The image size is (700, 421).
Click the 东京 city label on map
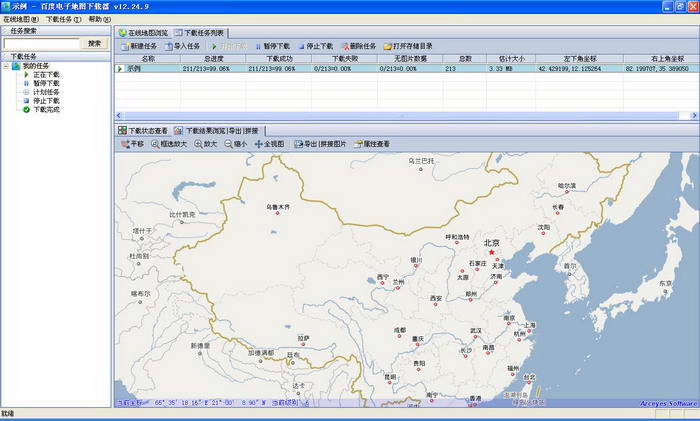[x=666, y=283]
